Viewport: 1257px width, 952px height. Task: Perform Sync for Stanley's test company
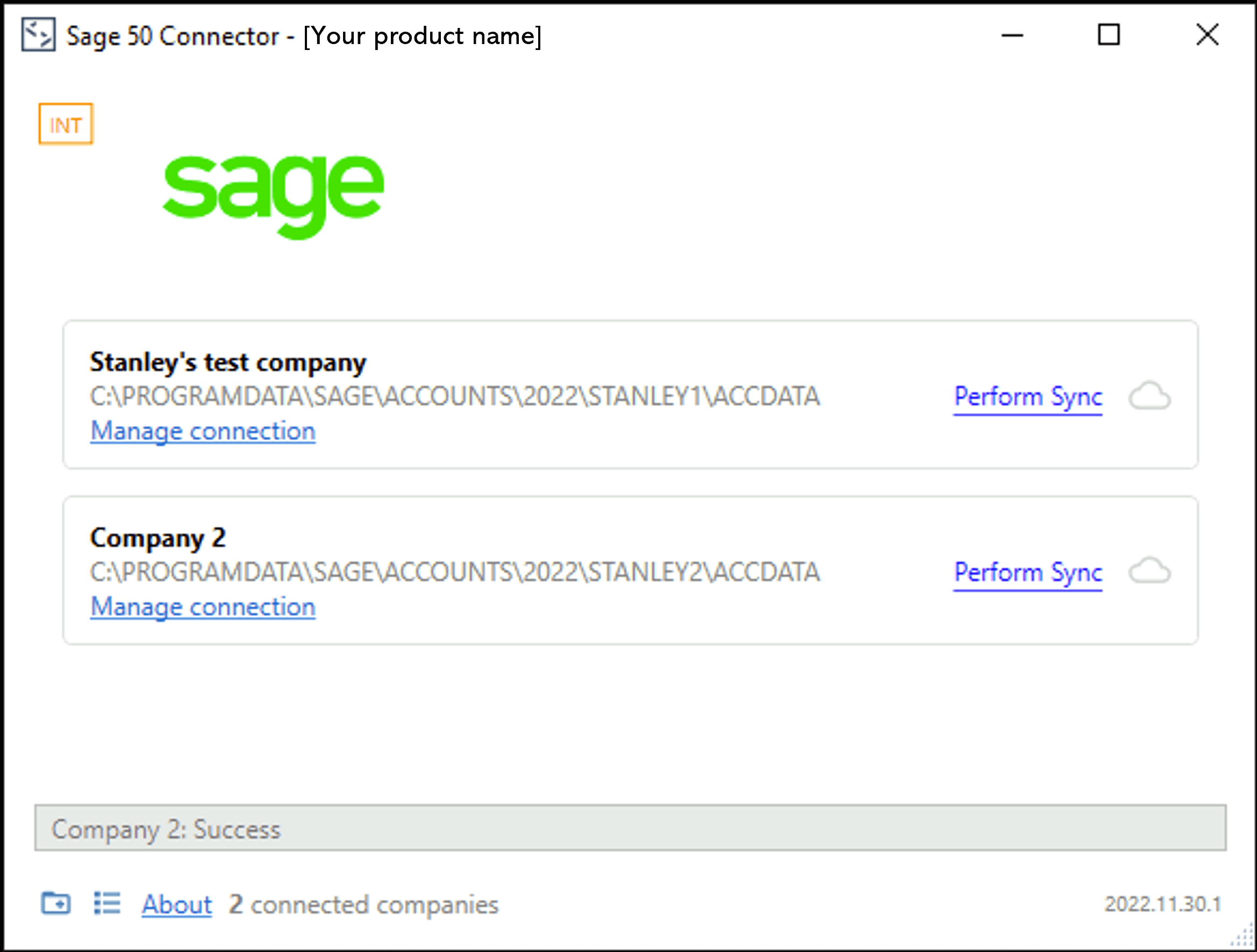click(x=1027, y=397)
